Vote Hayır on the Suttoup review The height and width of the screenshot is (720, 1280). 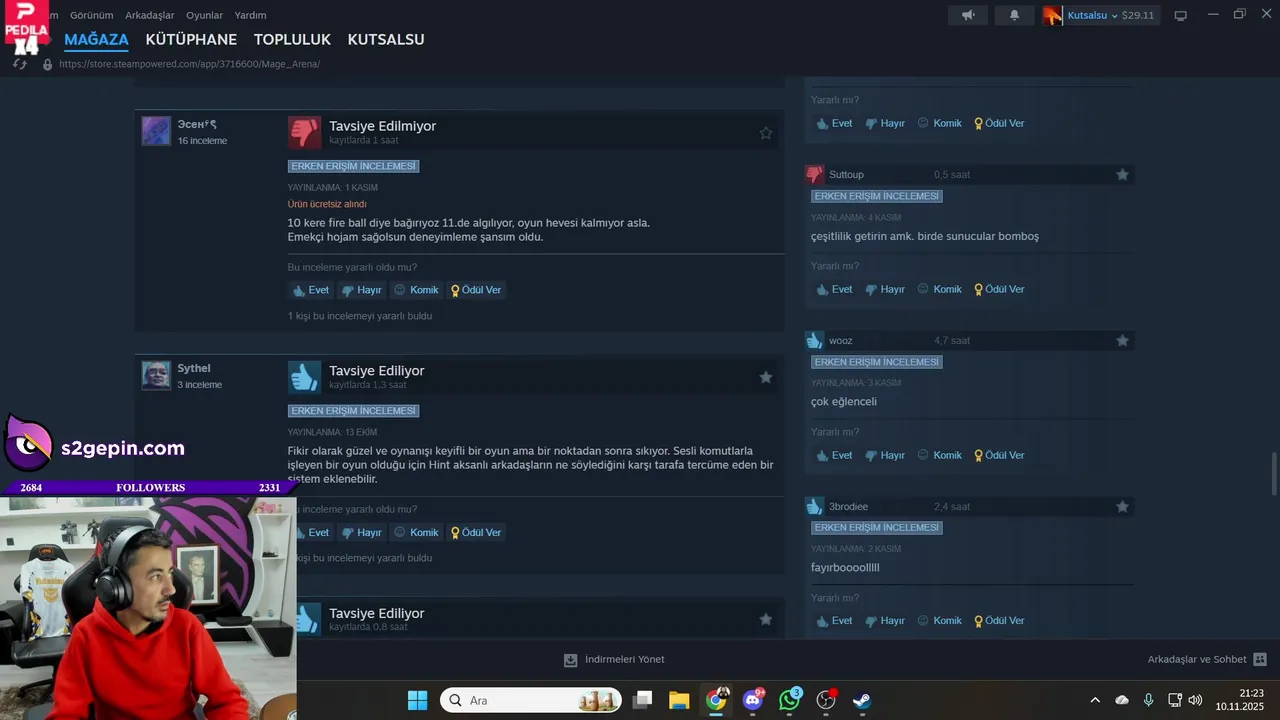pos(885,289)
